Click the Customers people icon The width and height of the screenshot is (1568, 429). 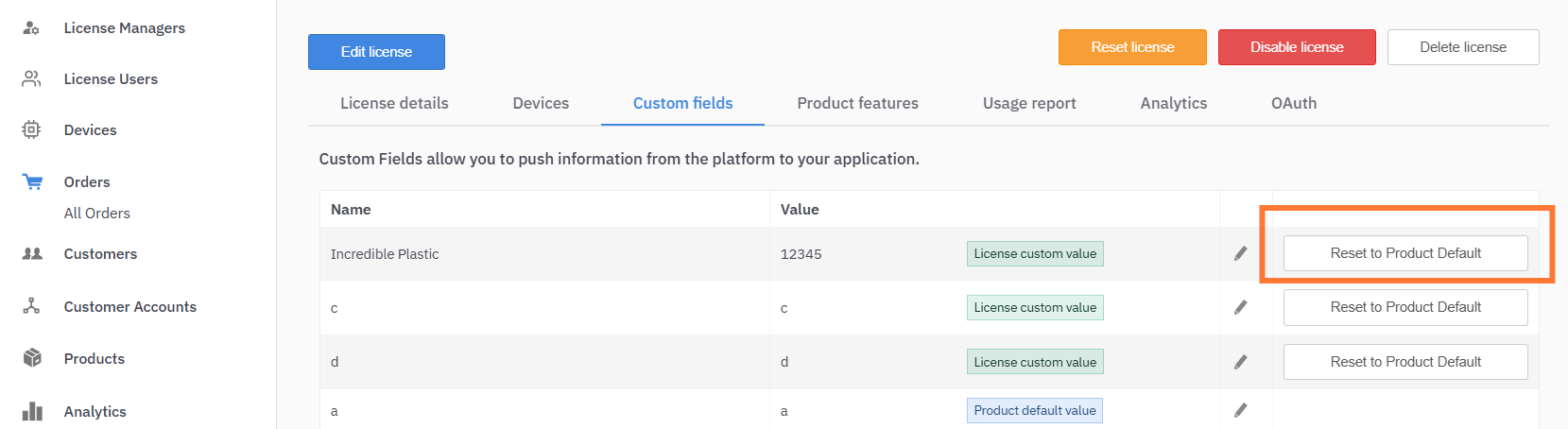tap(32, 254)
